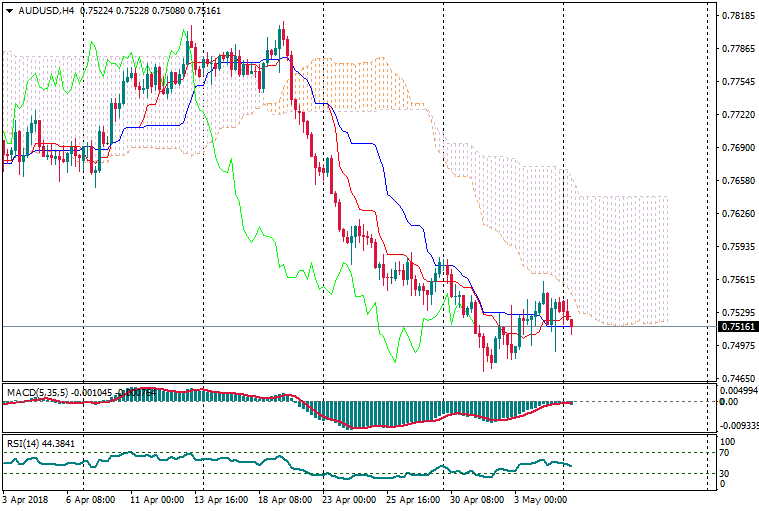Click the AUDUSD,H4 chart title label
This screenshot has width=759, height=511.
(x=39, y=11)
